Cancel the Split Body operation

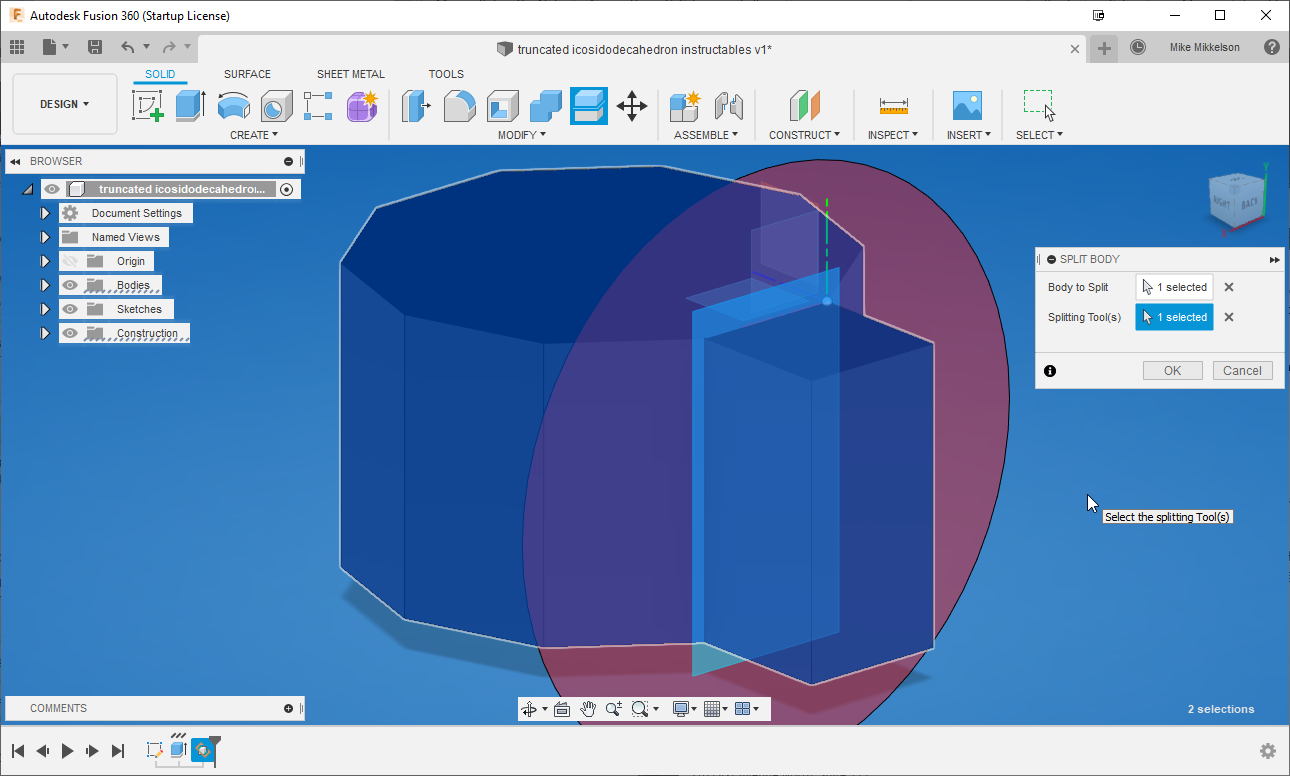click(1242, 370)
